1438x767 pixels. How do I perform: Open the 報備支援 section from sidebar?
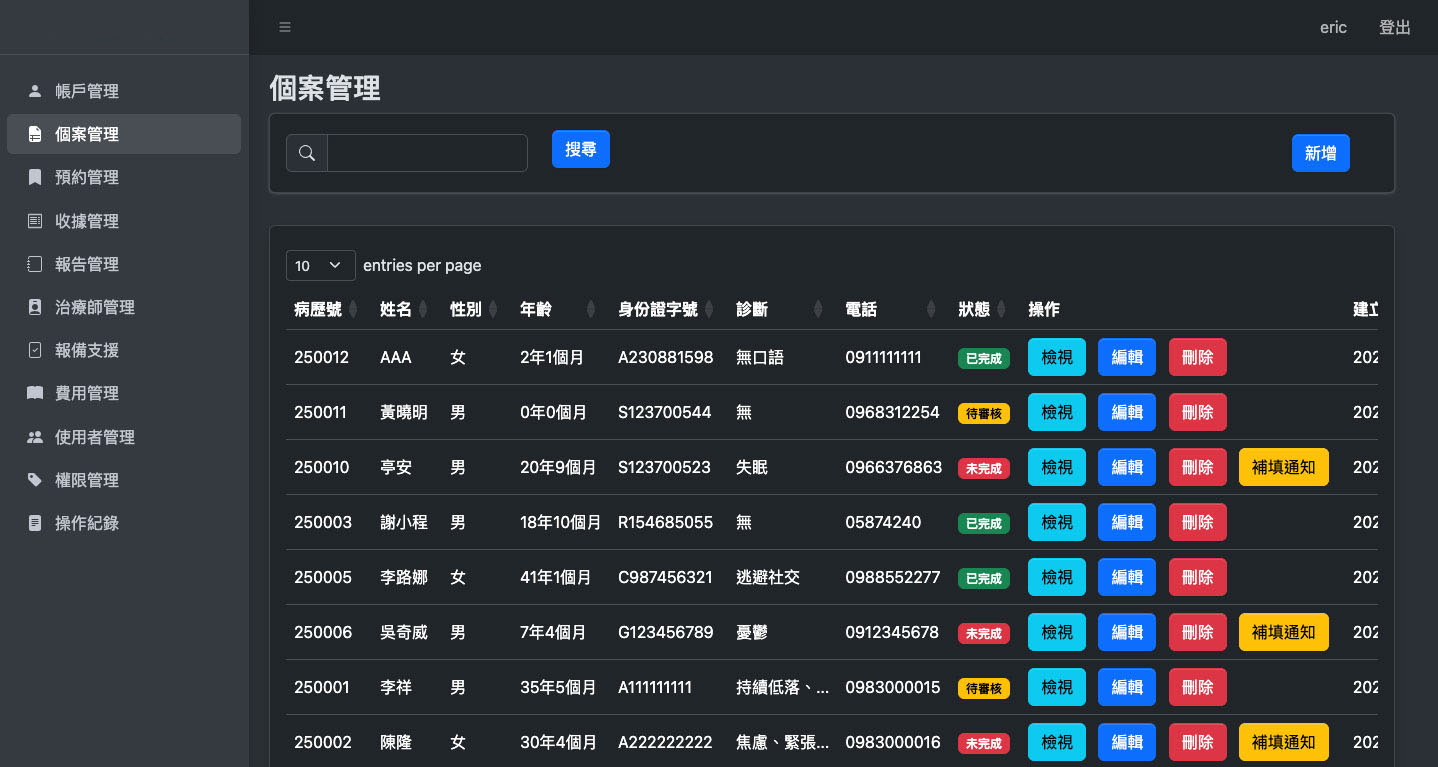(86, 350)
